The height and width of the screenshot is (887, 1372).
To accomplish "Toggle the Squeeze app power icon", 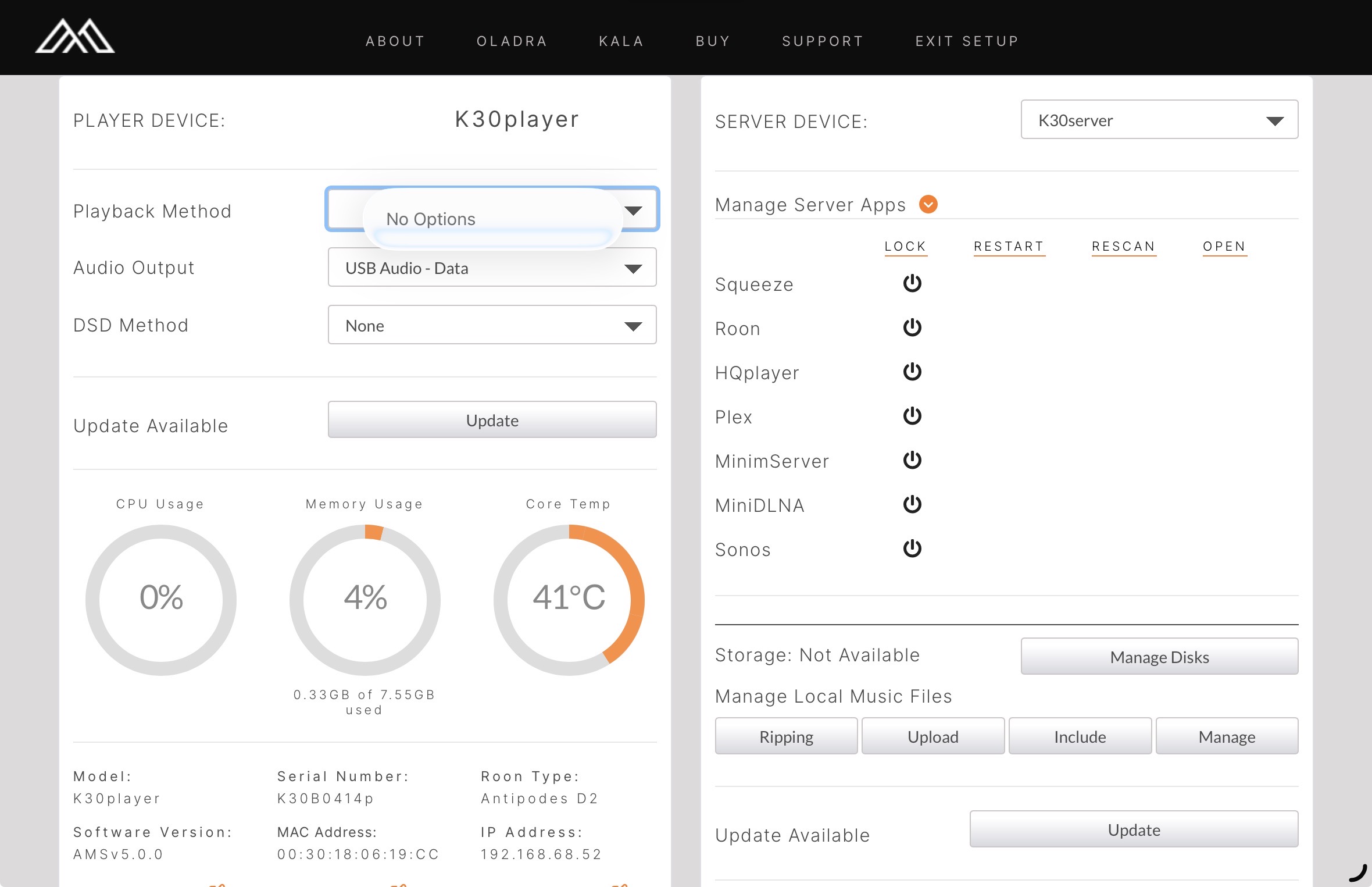I will coord(912,283).
